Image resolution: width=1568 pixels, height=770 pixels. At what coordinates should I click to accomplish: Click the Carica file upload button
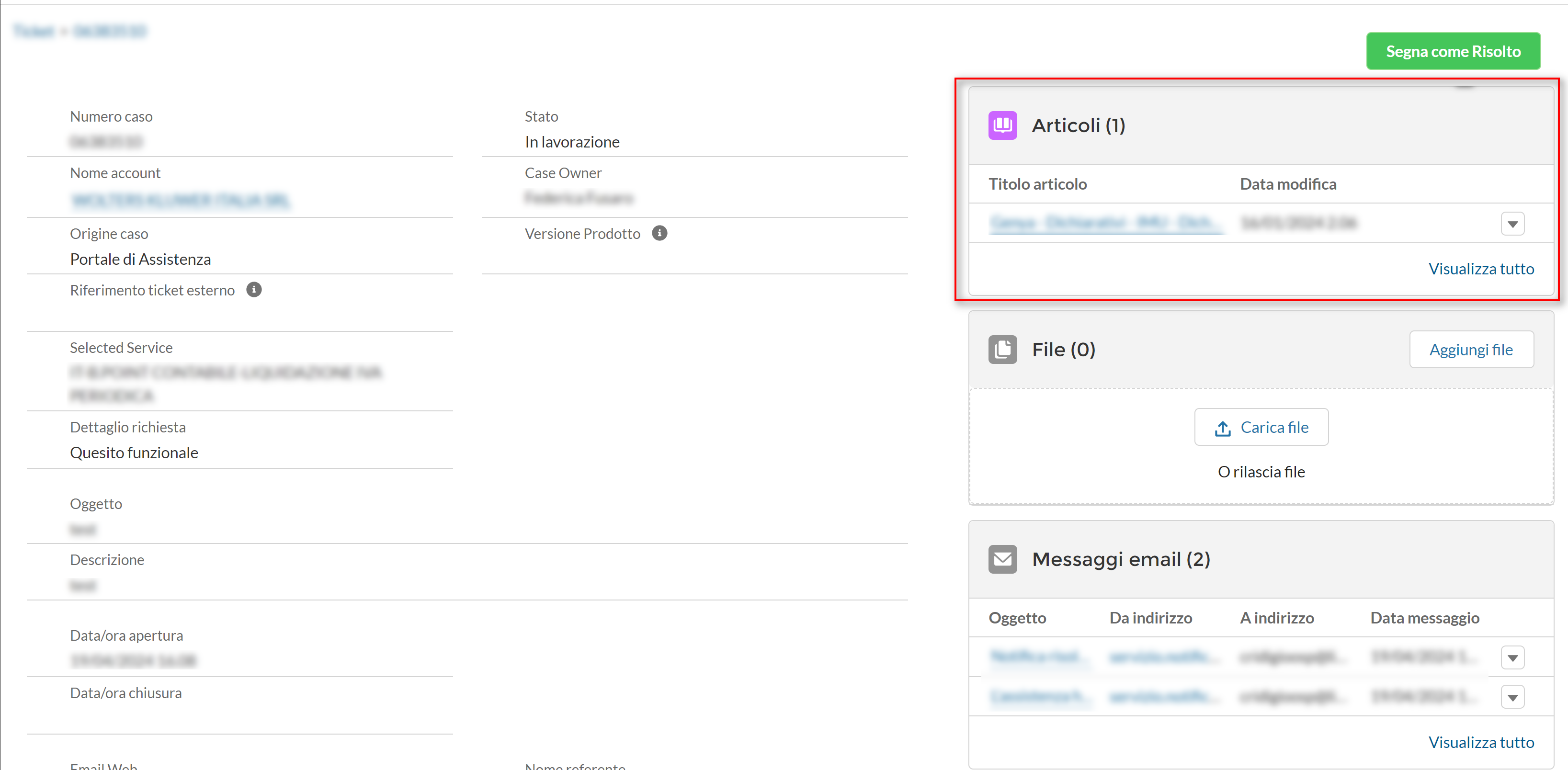coord(1261,427)
